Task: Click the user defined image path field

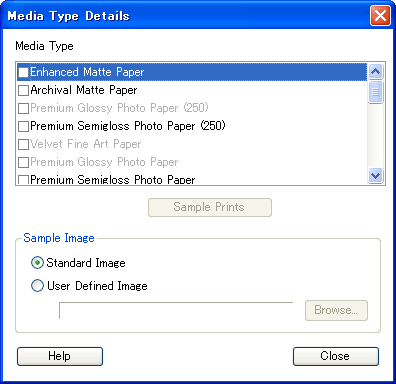Action: (x=176, y=311)
